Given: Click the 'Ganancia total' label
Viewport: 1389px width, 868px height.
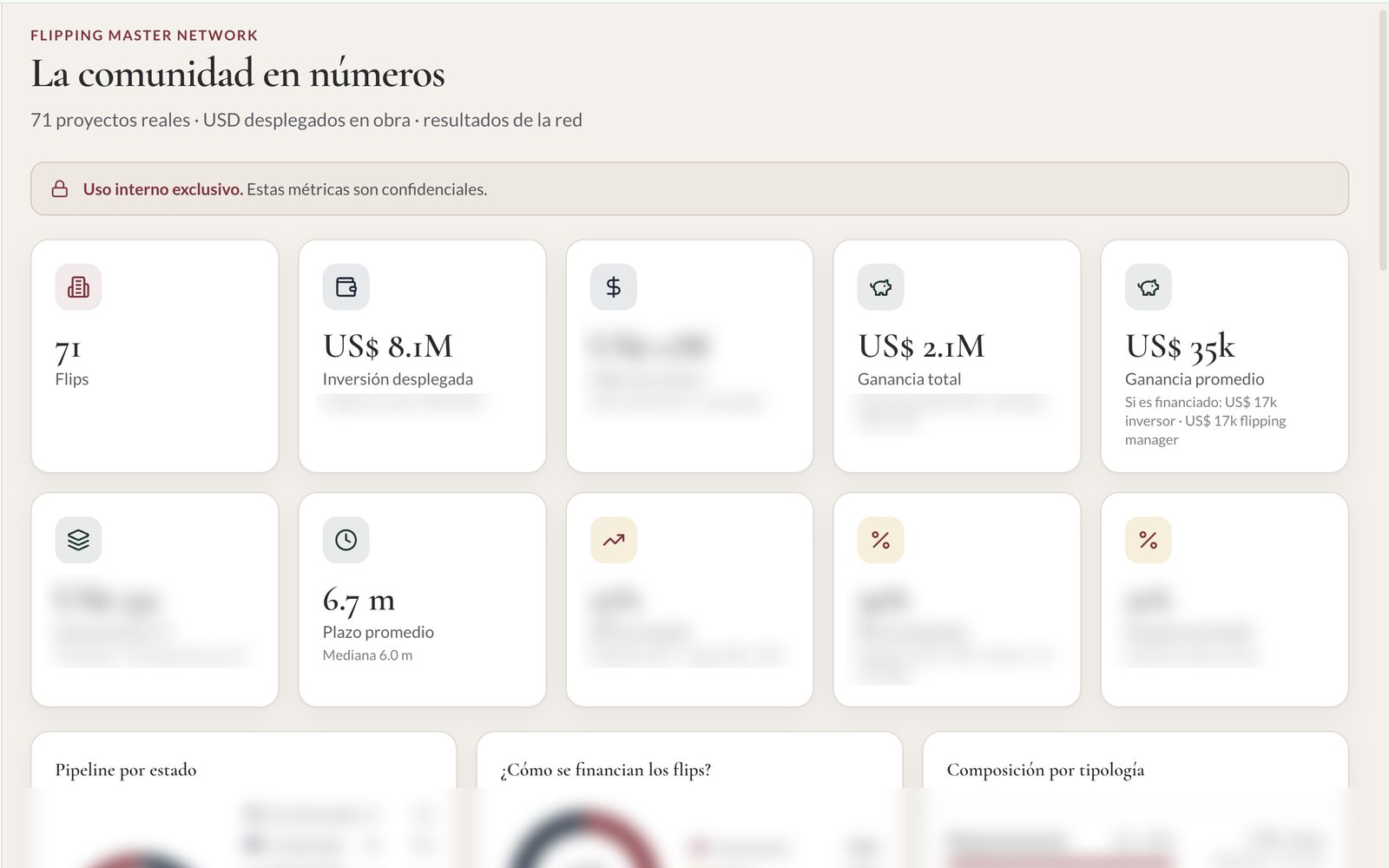Looking at the screenshot, I should 909,379.
